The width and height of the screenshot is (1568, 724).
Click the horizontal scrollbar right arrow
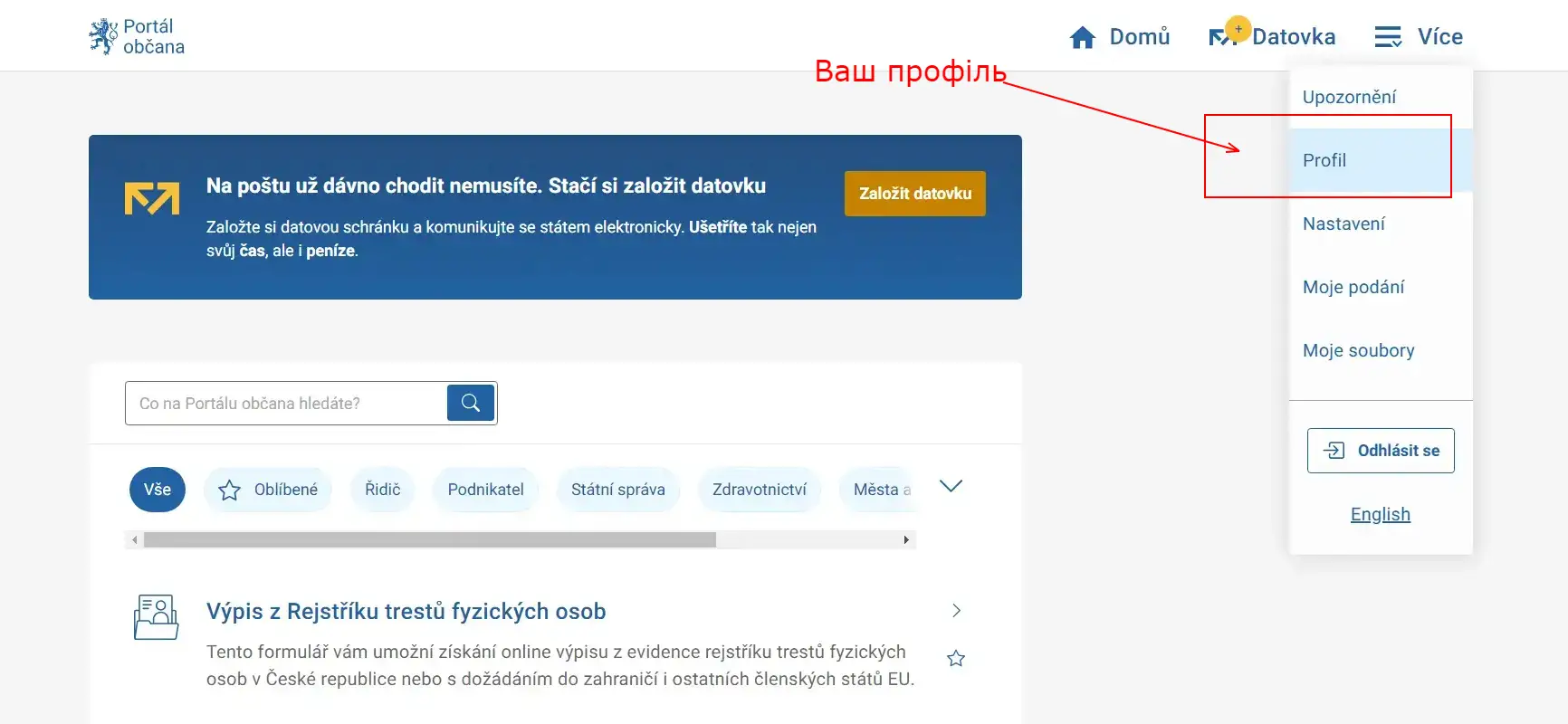[x=906, y=540]
